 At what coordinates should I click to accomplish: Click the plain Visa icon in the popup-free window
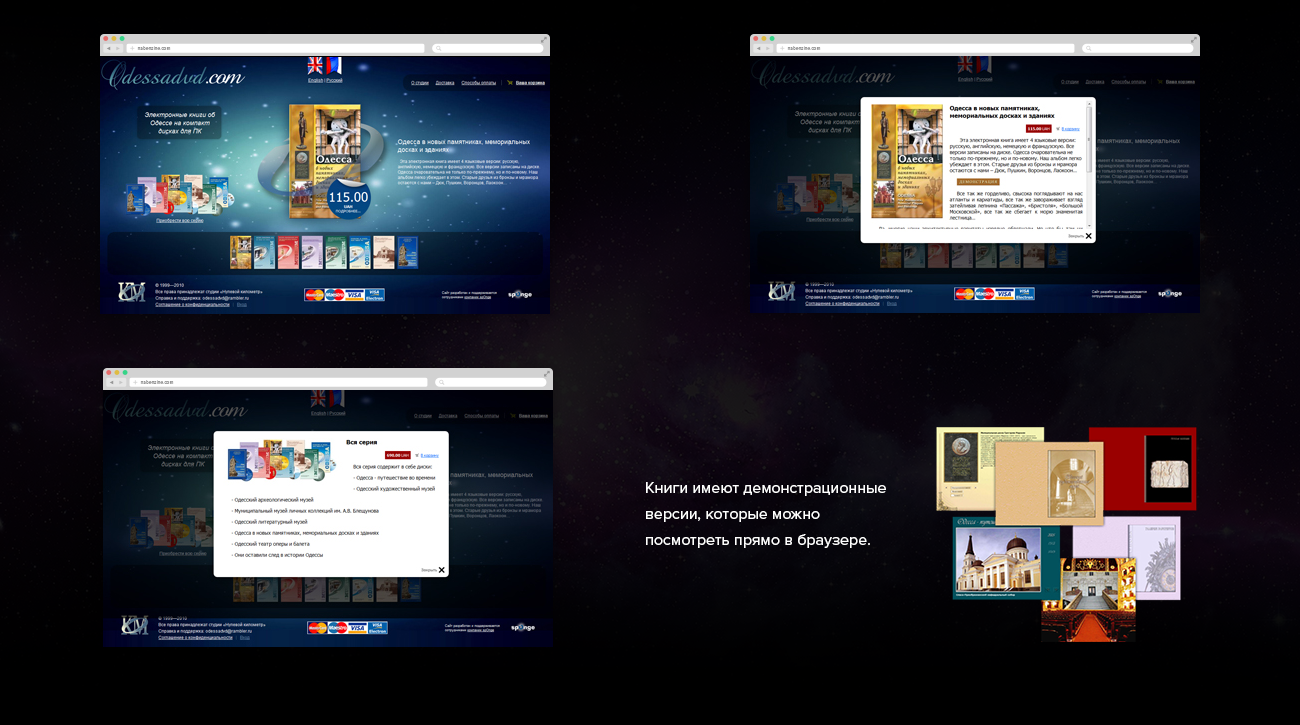[x=355, y=294]
